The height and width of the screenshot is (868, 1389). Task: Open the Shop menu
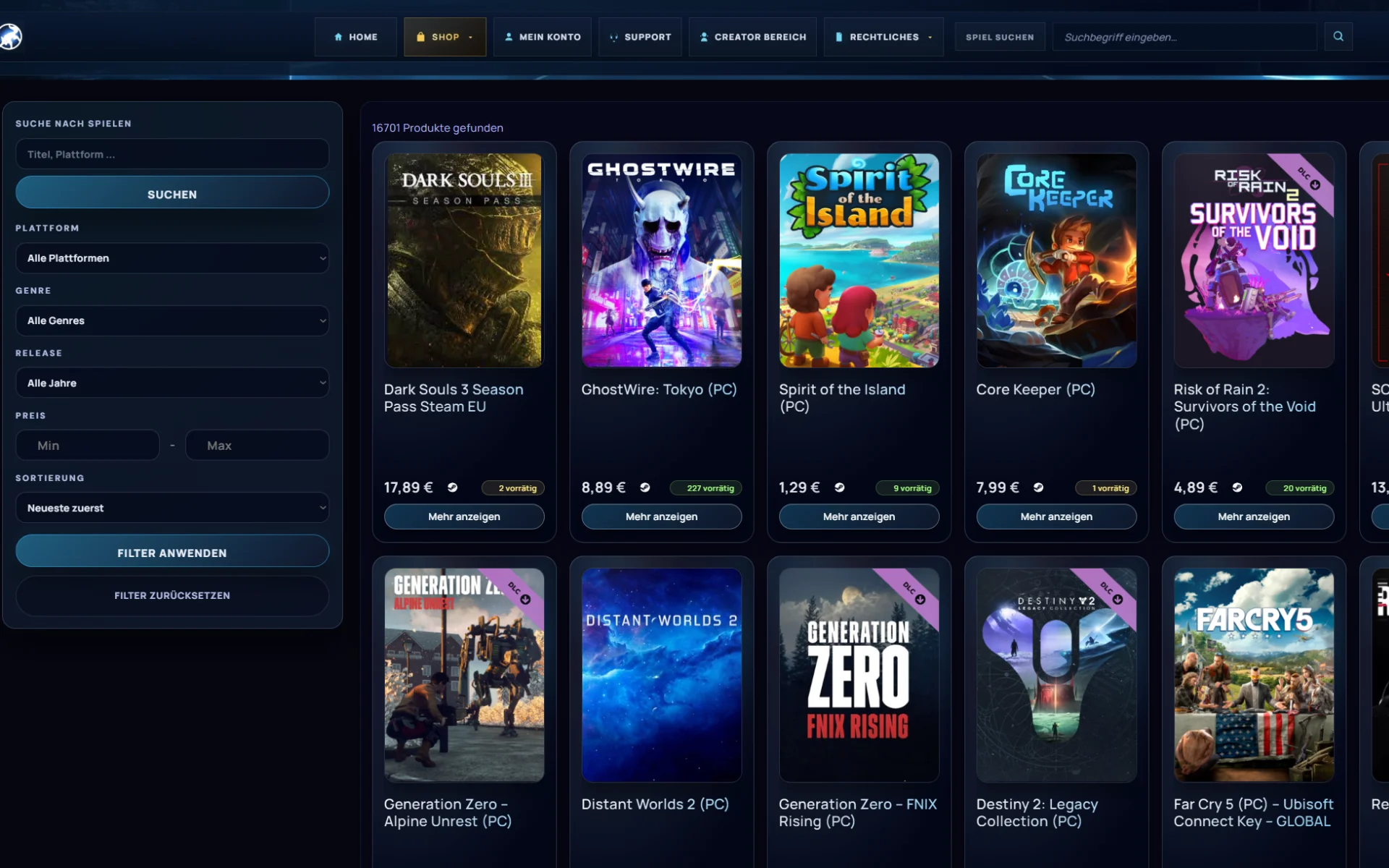point(445,37)
